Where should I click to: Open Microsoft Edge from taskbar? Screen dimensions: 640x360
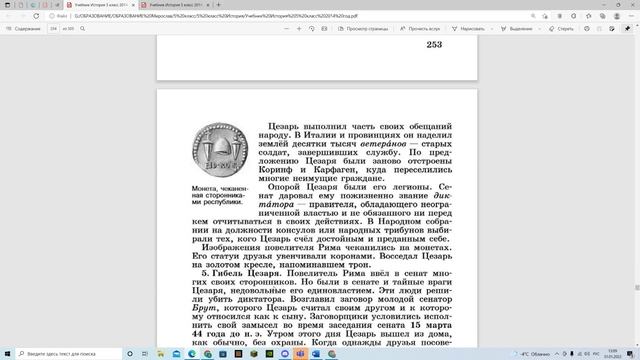(192, 353)
